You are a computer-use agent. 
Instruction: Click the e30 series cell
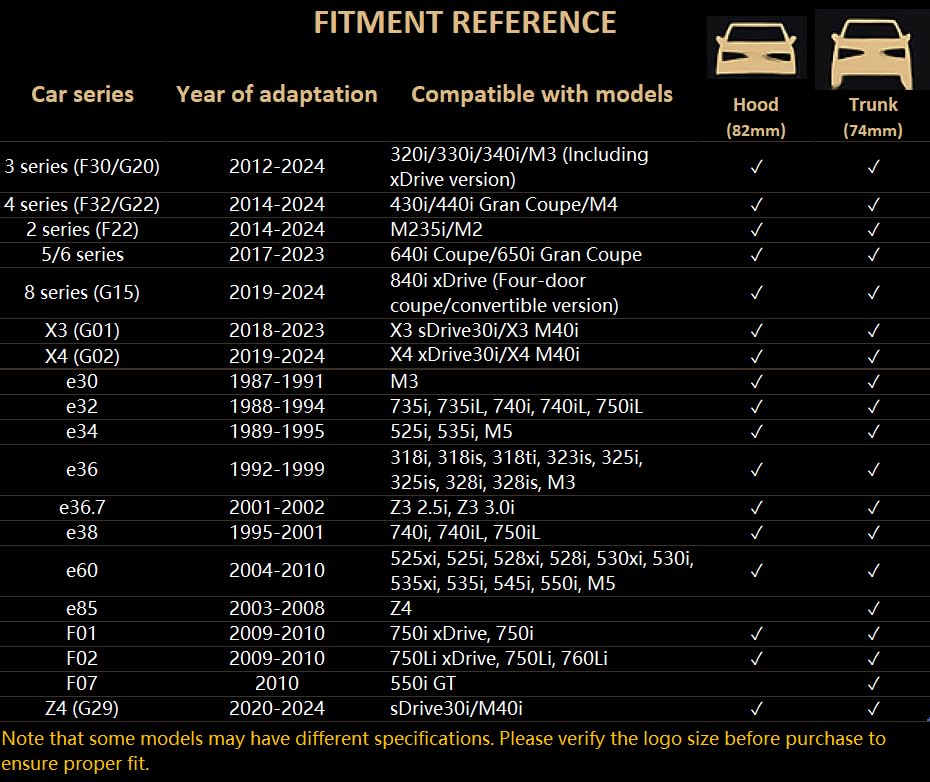(82, 382)
